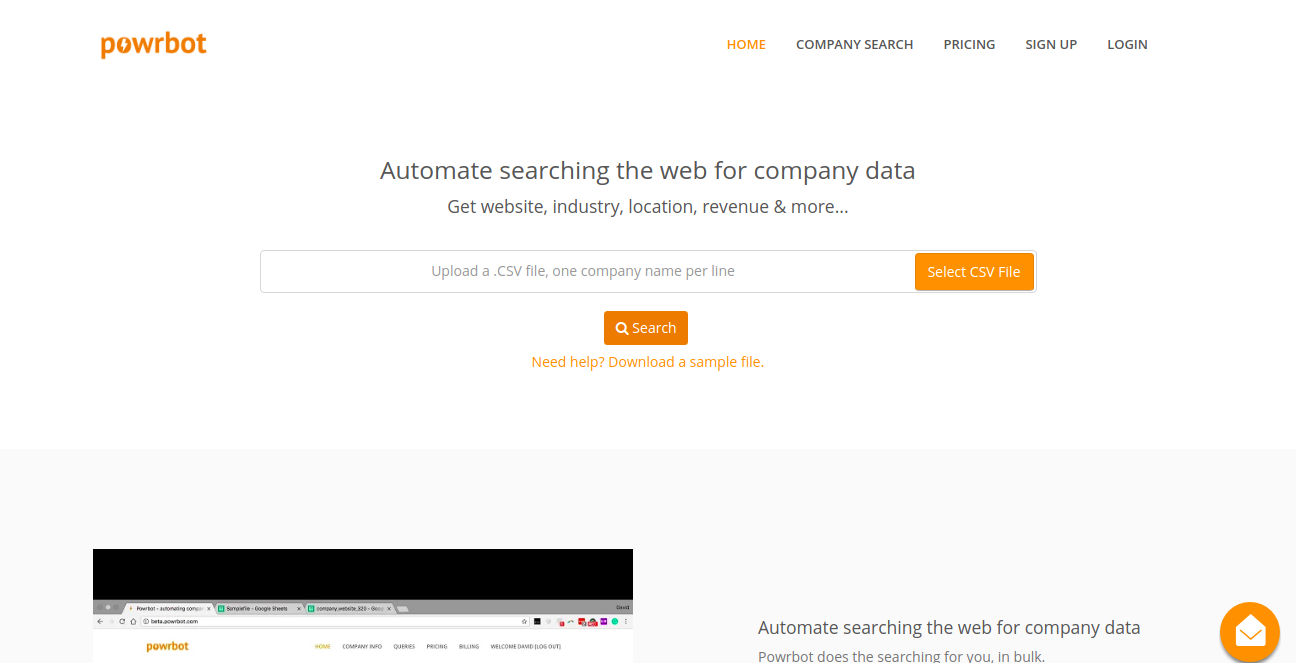Open the PRICING menu item
This screenshot has height=663, width=1296.
pyautogui.click(x=969, y=44)
